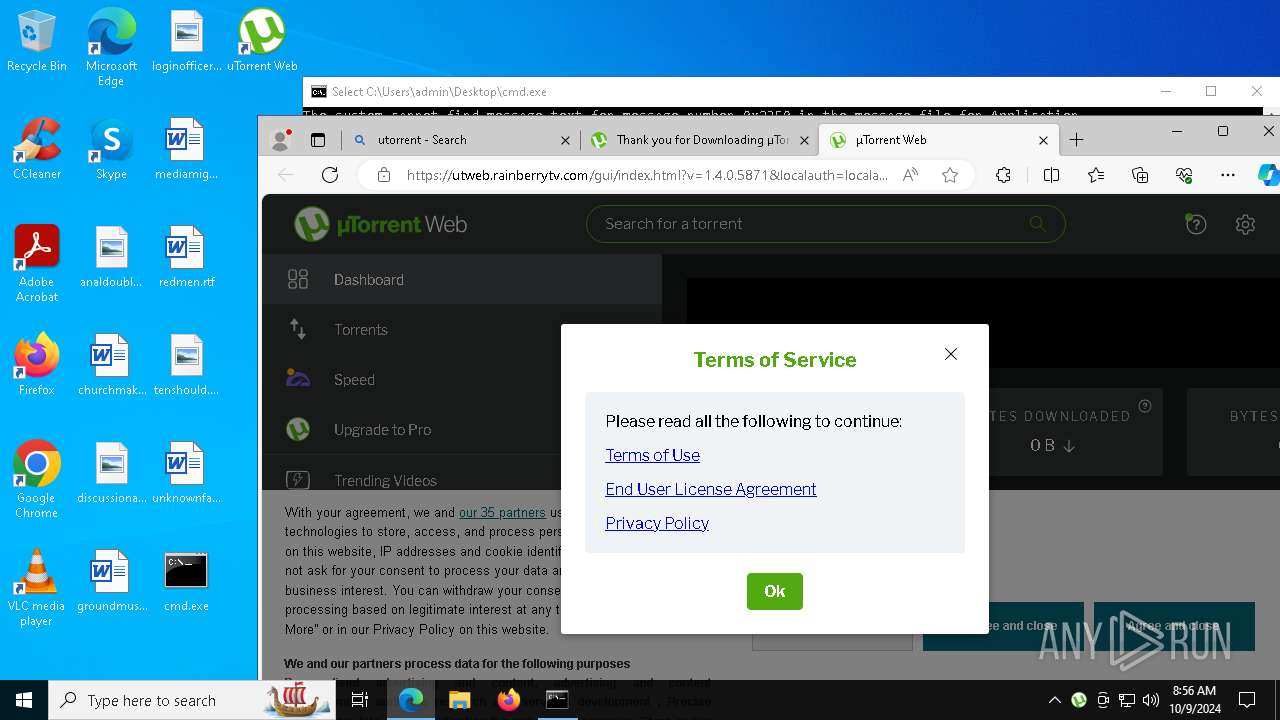This screenshot has width=1280, height=720.
Task: Click the Edge refresh page icon
Action: [x=330, y=175]
